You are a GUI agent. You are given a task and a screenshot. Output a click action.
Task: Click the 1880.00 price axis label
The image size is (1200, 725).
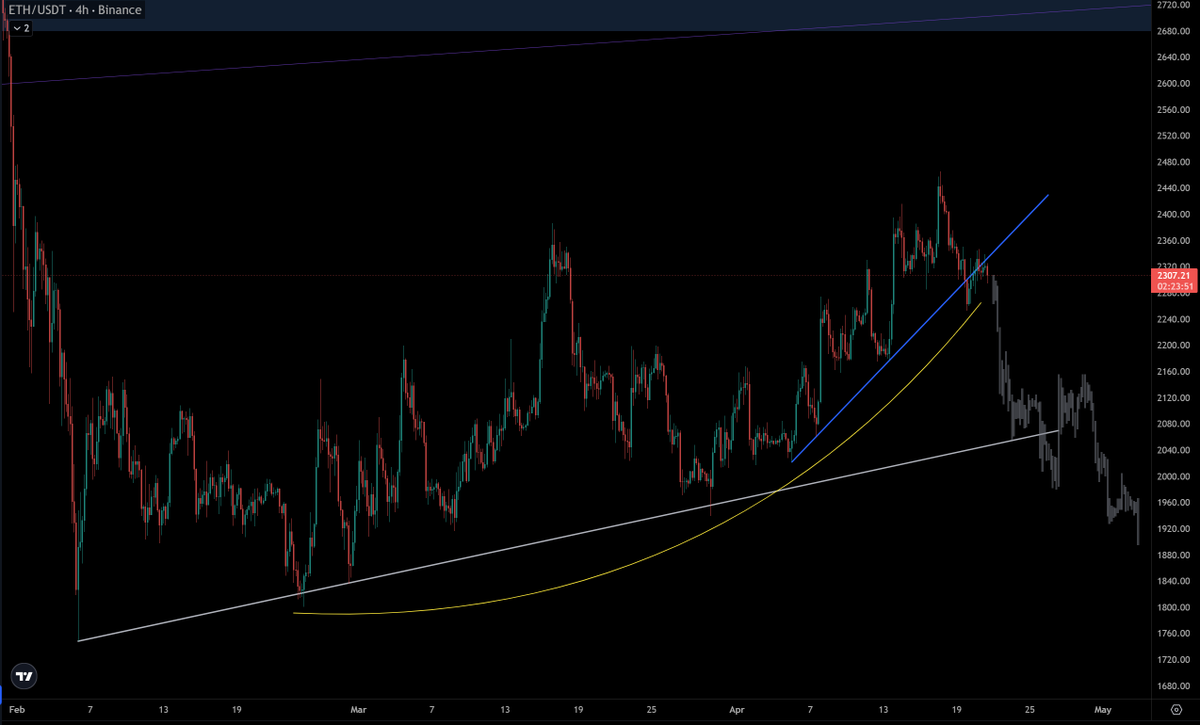(1175, 555)
